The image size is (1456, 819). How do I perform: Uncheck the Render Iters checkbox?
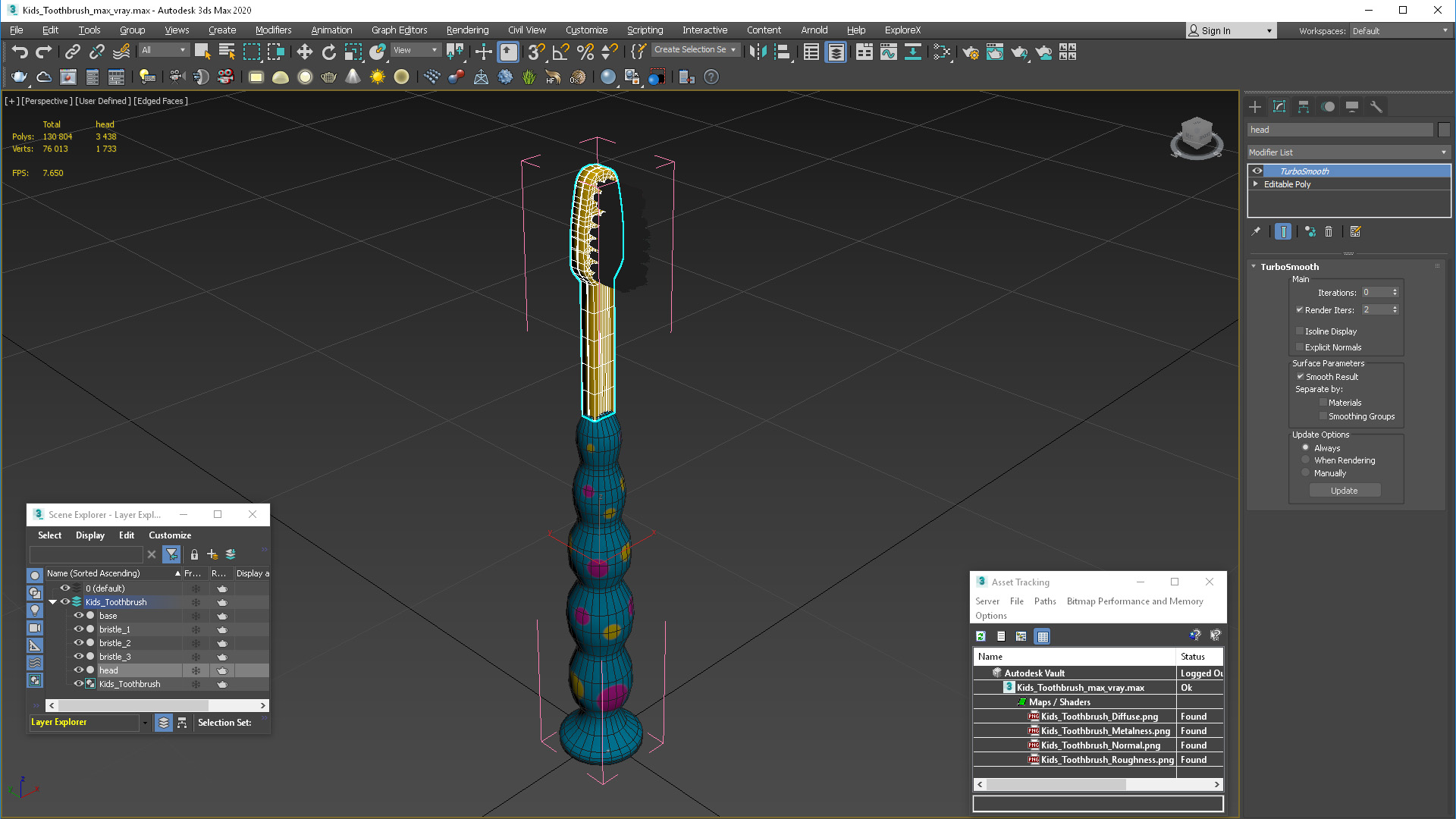tap(1299, 309)
